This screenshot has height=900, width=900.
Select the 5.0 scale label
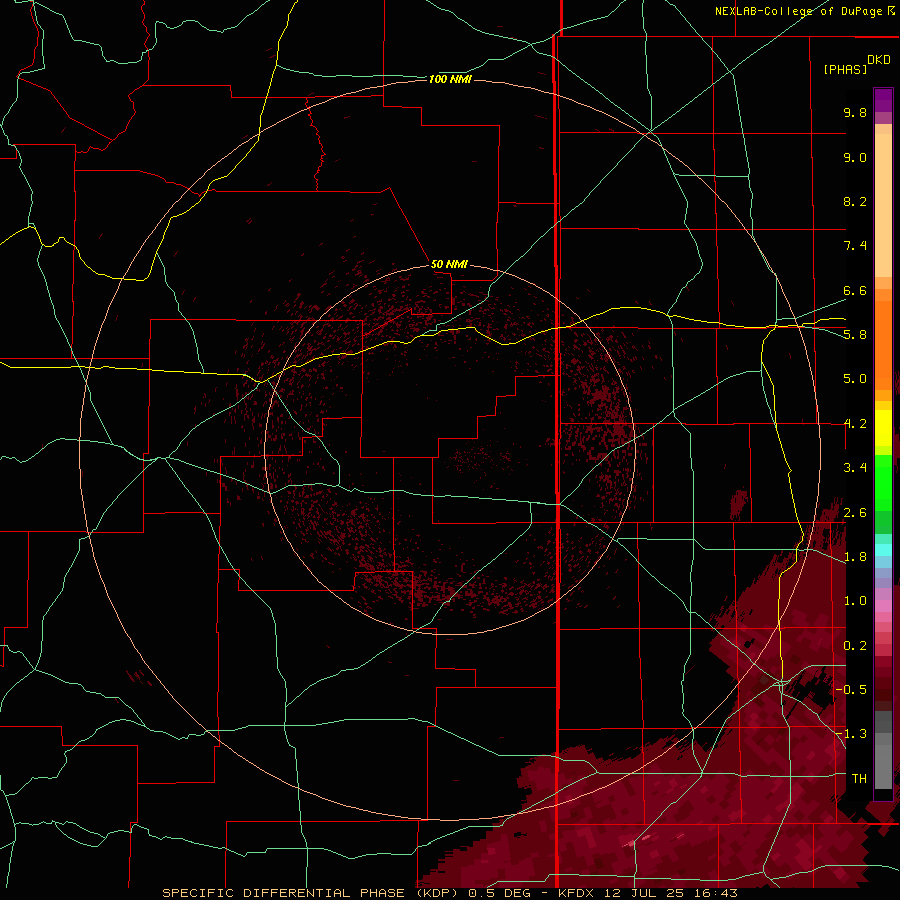coord(855,379)
